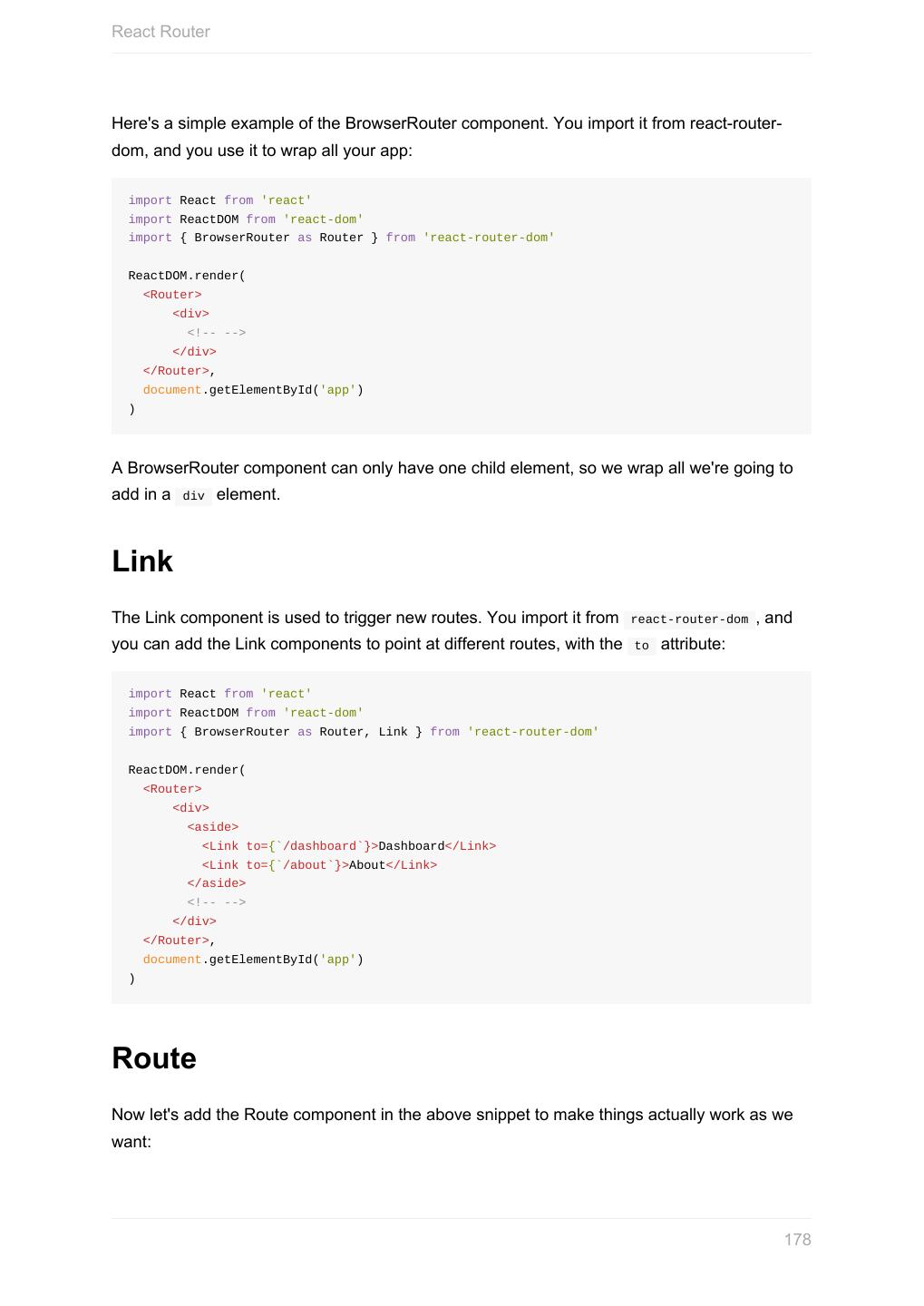
Task: Click the "Route" section heading
Action: (154, 1058)
